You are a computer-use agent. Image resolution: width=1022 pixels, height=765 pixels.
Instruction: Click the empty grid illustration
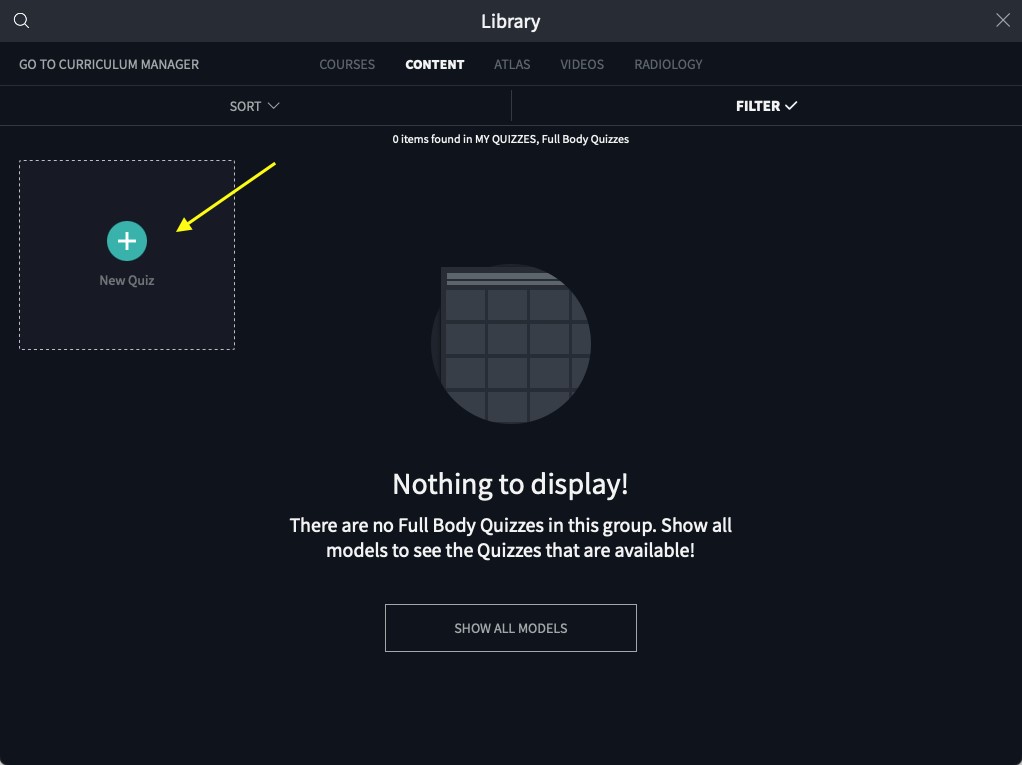click(x=511, y=343)
